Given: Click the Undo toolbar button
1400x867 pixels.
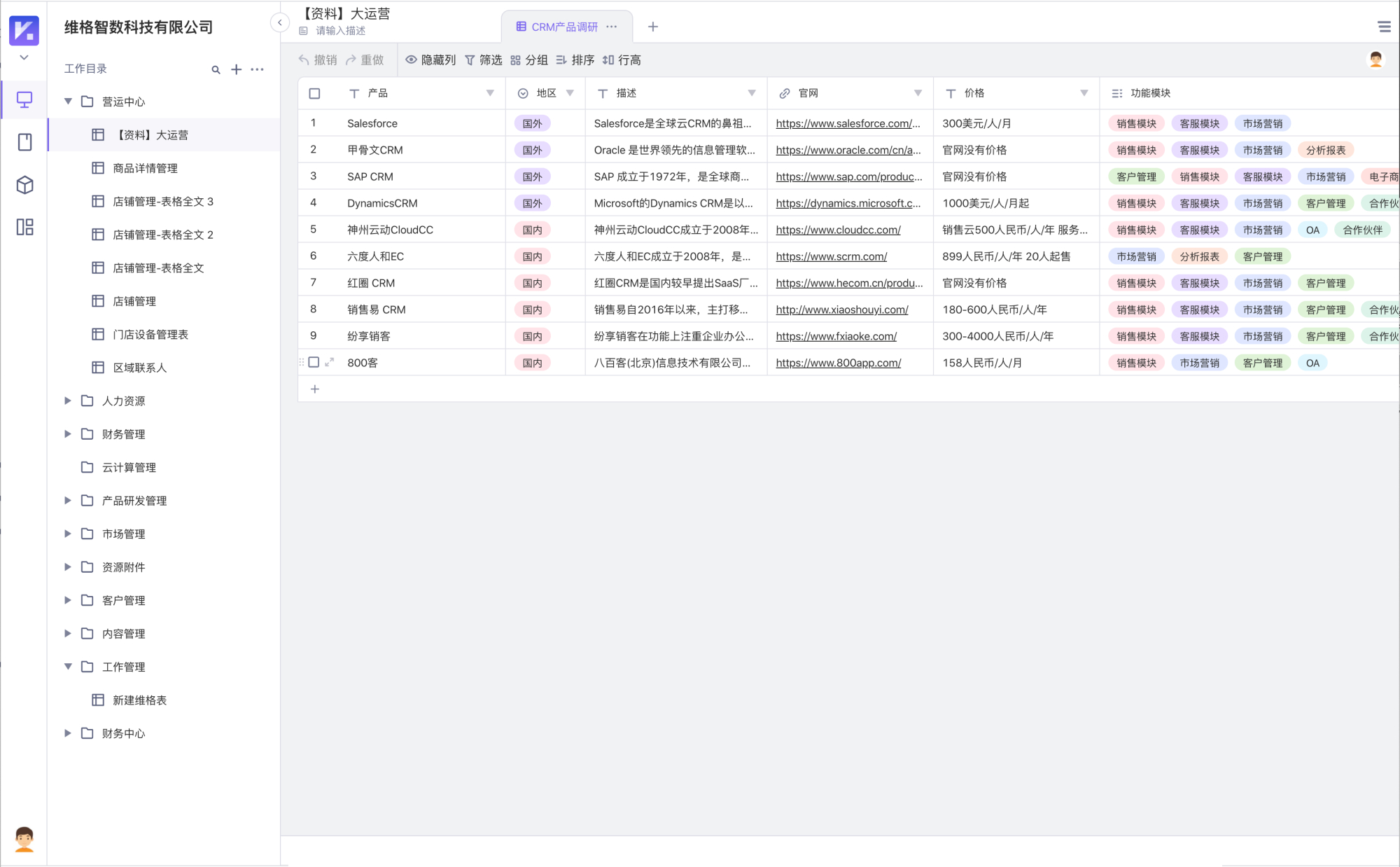Looking at the screenshot, I should pos(318,60).
